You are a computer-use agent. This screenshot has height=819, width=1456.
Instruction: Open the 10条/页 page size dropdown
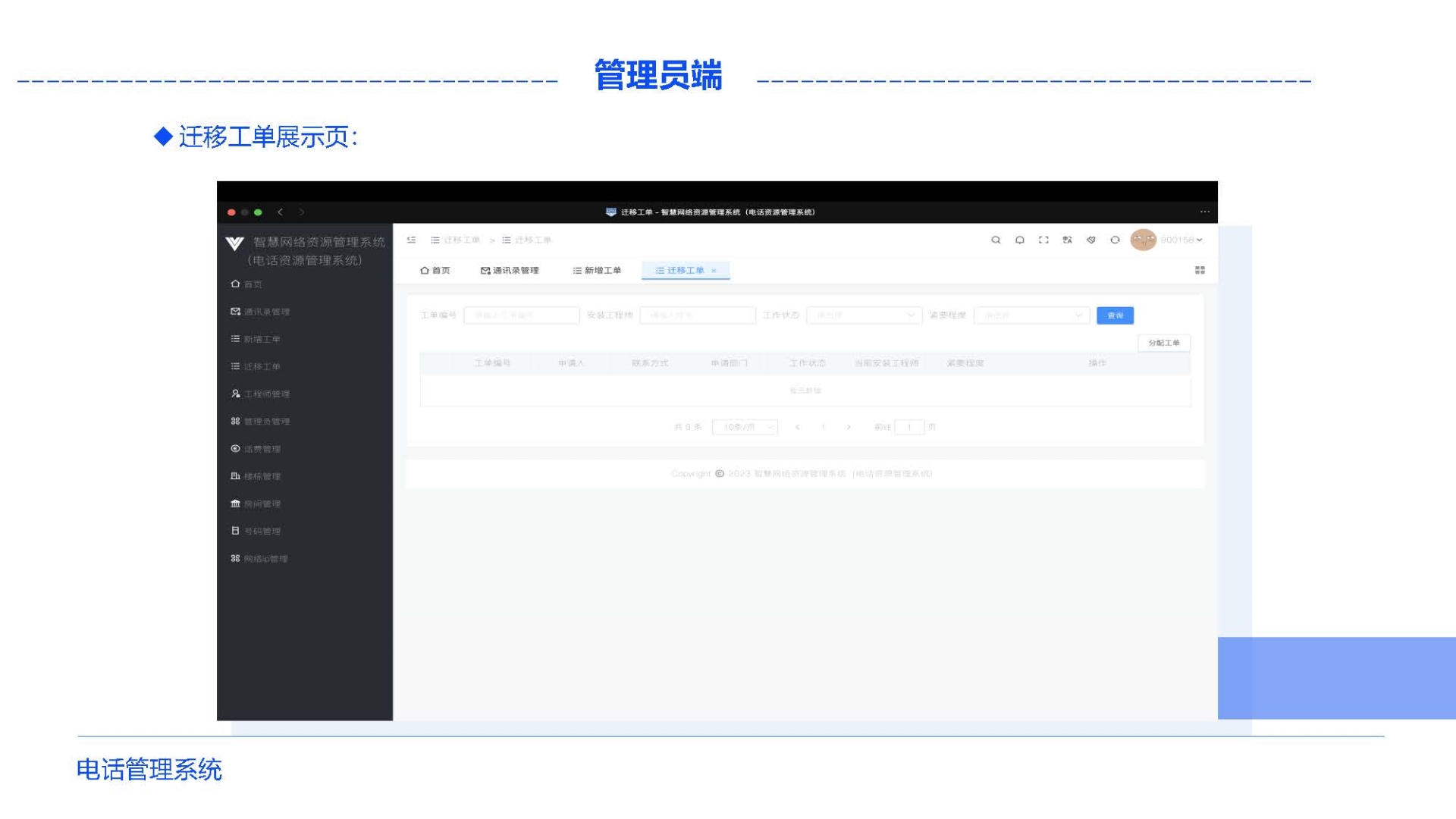(745, 427)
